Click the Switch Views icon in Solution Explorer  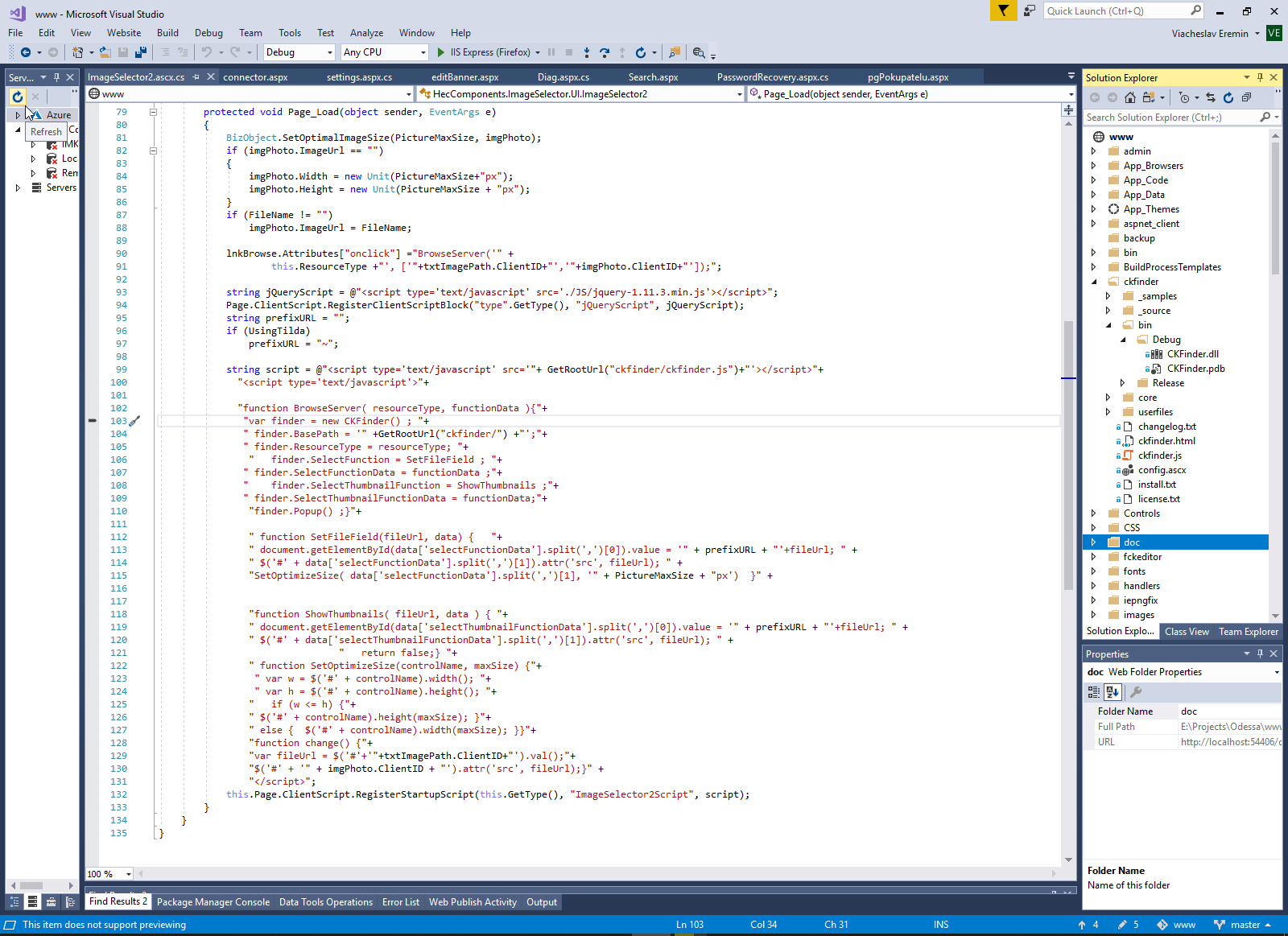[x=1149, y=97]
